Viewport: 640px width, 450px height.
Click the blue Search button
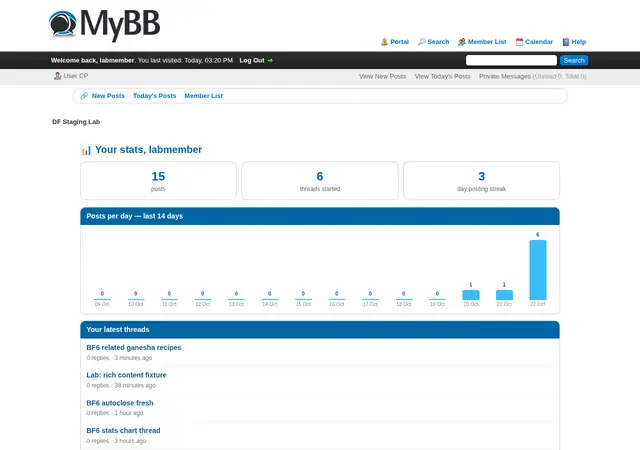pos(574,60)
